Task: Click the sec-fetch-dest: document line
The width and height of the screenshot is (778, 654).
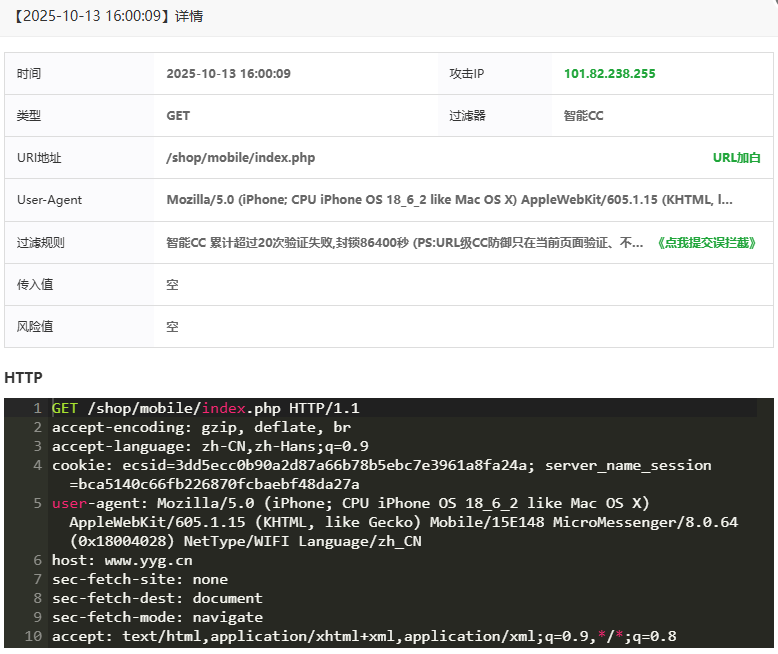Action: coord(157,598)
